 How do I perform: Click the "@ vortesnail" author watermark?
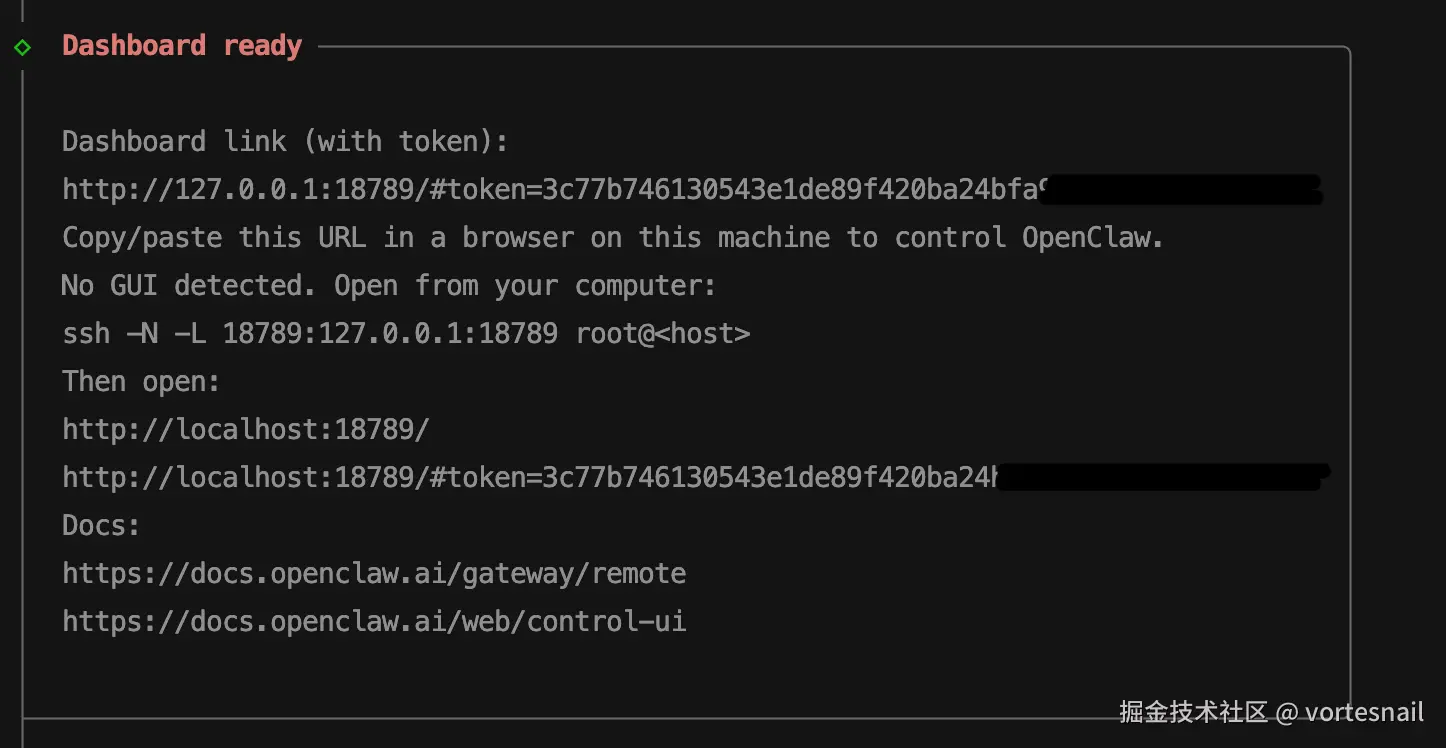tap(1351, 712)
